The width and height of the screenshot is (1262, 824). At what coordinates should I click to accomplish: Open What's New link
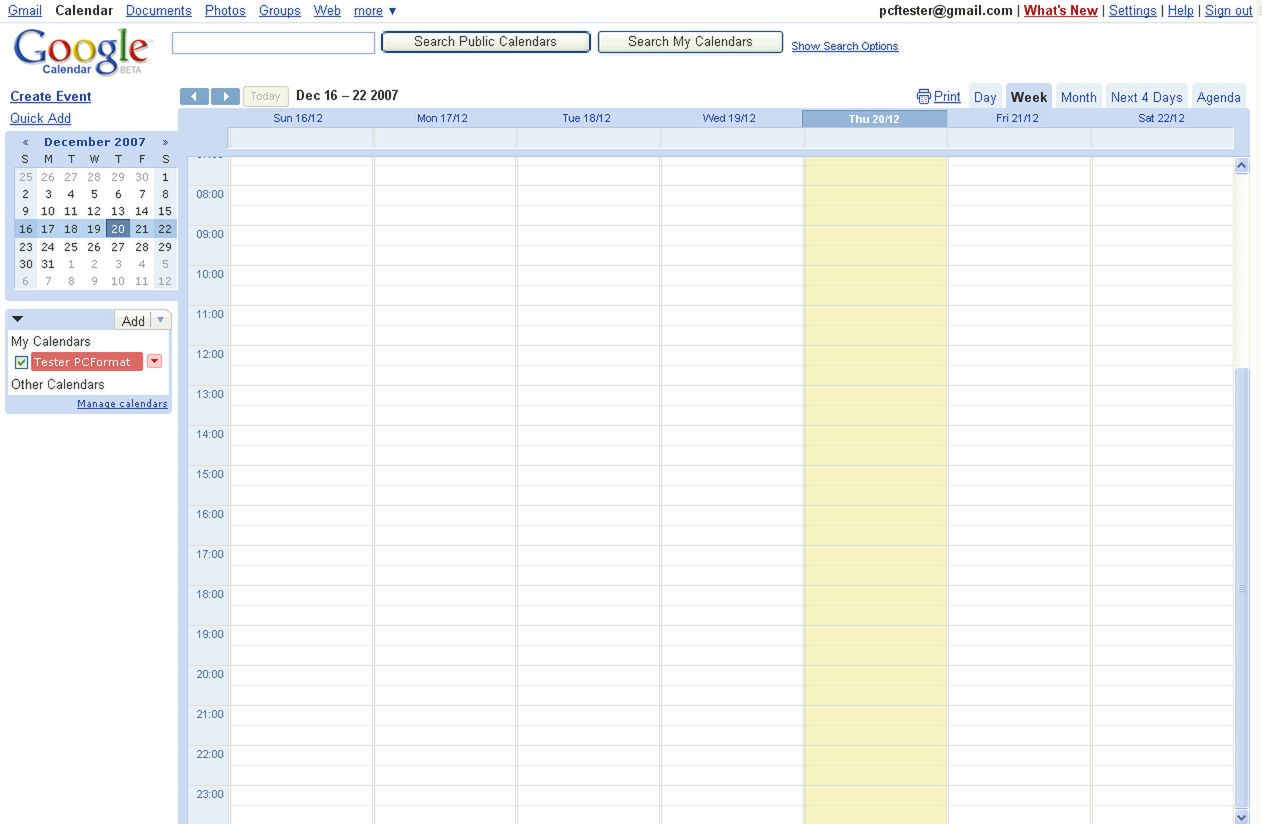pos(1060,11)
